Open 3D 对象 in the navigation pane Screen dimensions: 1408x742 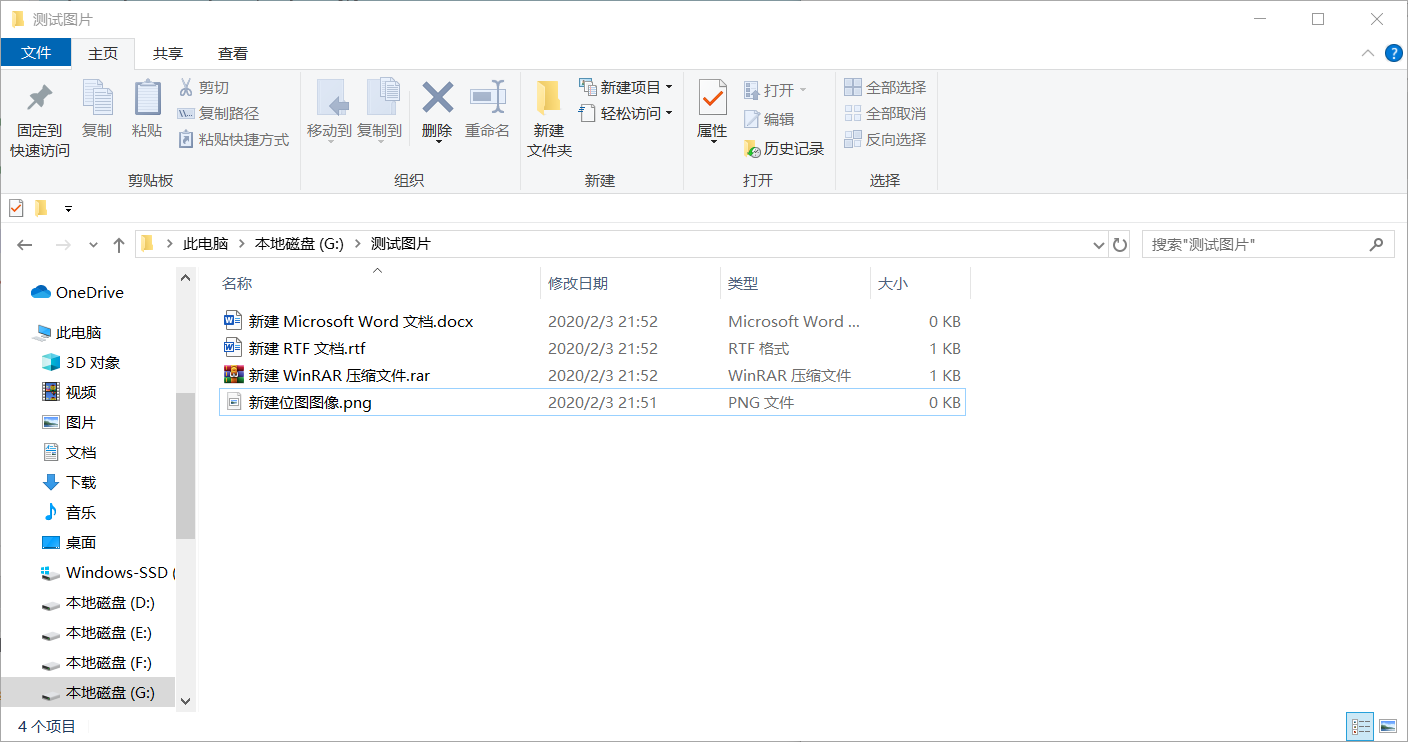tap(81, 363)
